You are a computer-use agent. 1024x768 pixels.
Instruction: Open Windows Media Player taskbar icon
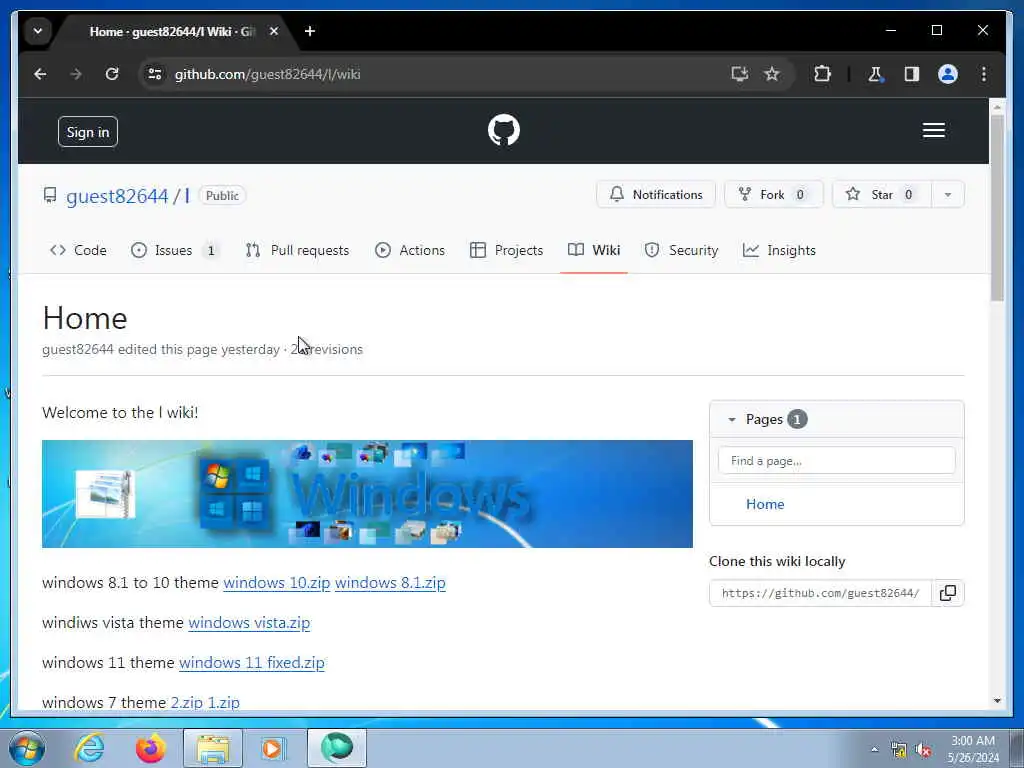[272, 748]
